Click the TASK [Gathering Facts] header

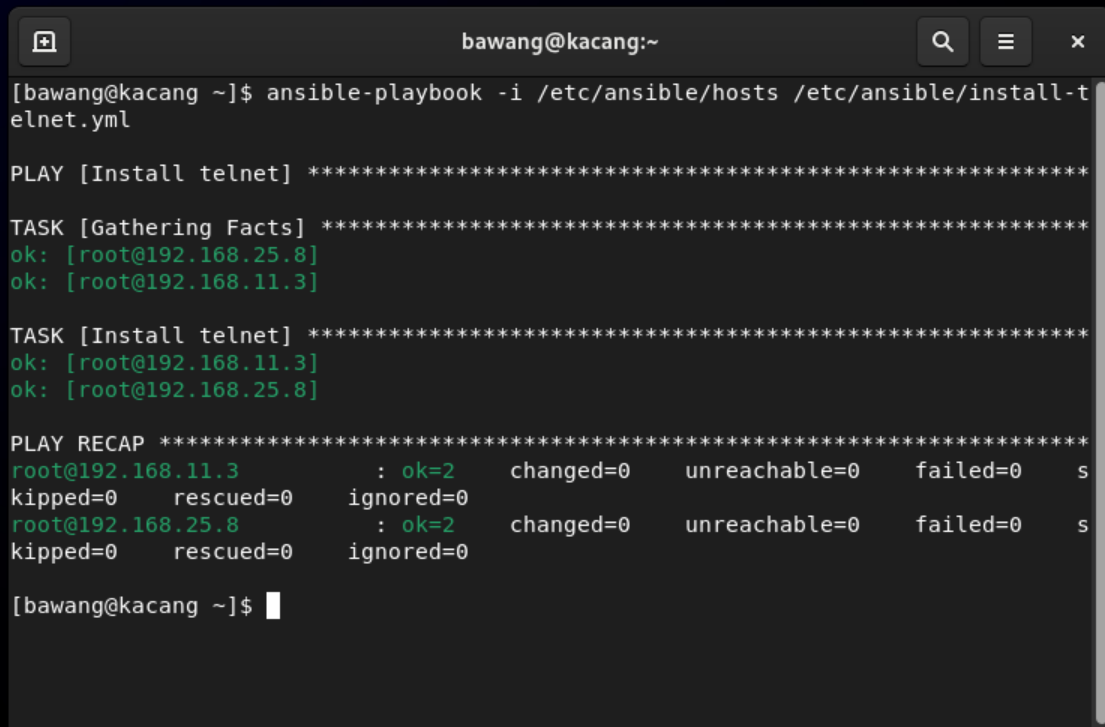coord(158,228)
